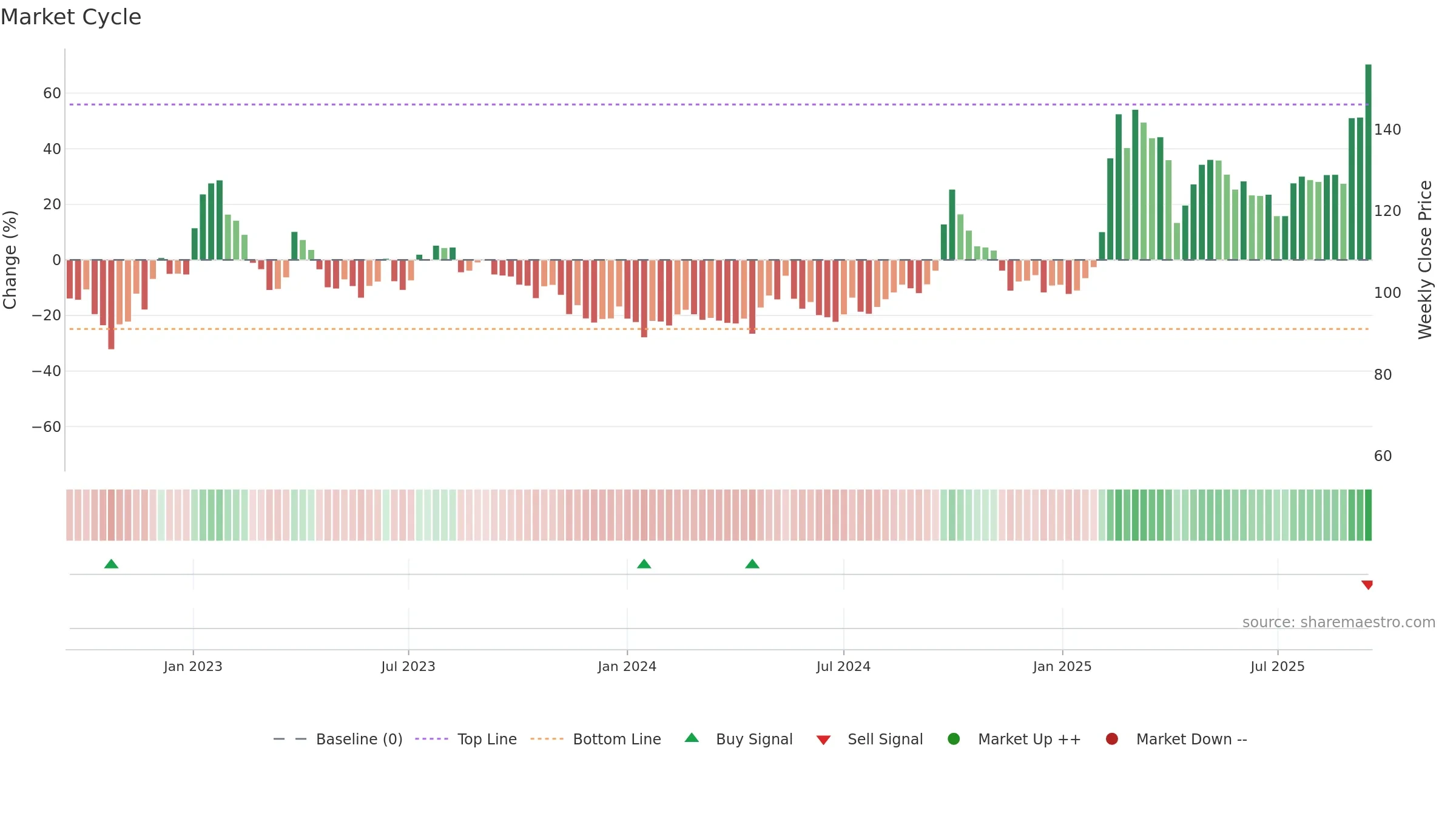The width and height of the screenshot is (1456, 819).
Task: Toggle the Market Up ++ legend item
Action: tap(1014, 739)
